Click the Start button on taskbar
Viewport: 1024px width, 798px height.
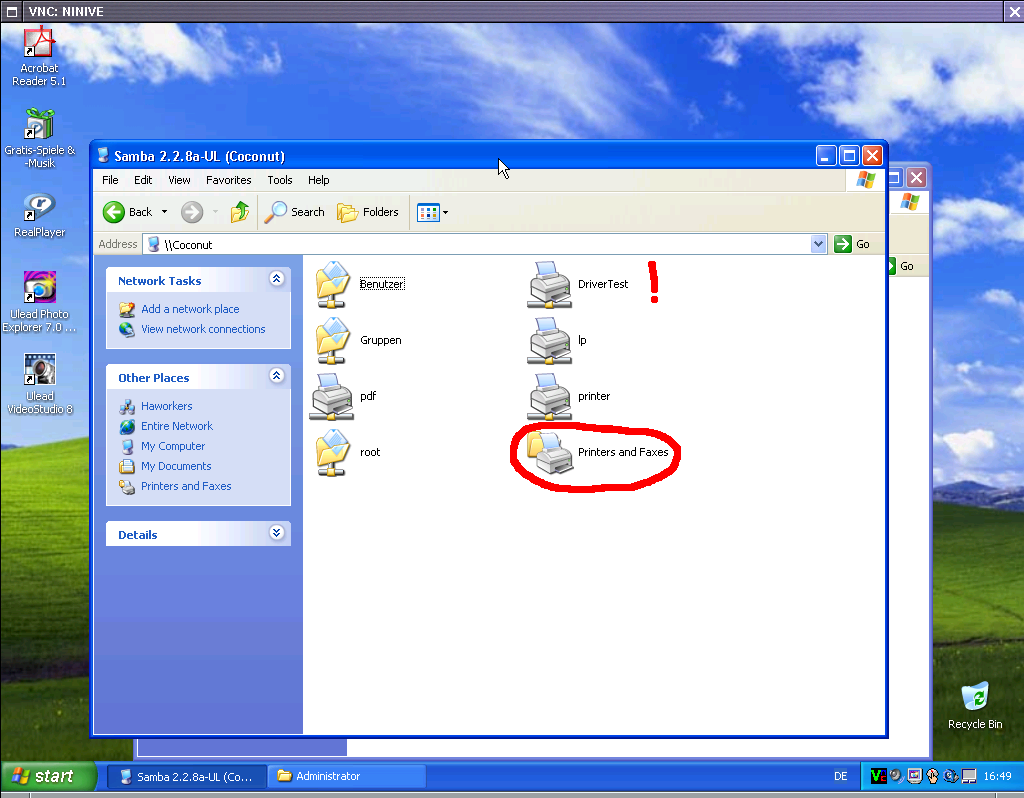point(48,776)
